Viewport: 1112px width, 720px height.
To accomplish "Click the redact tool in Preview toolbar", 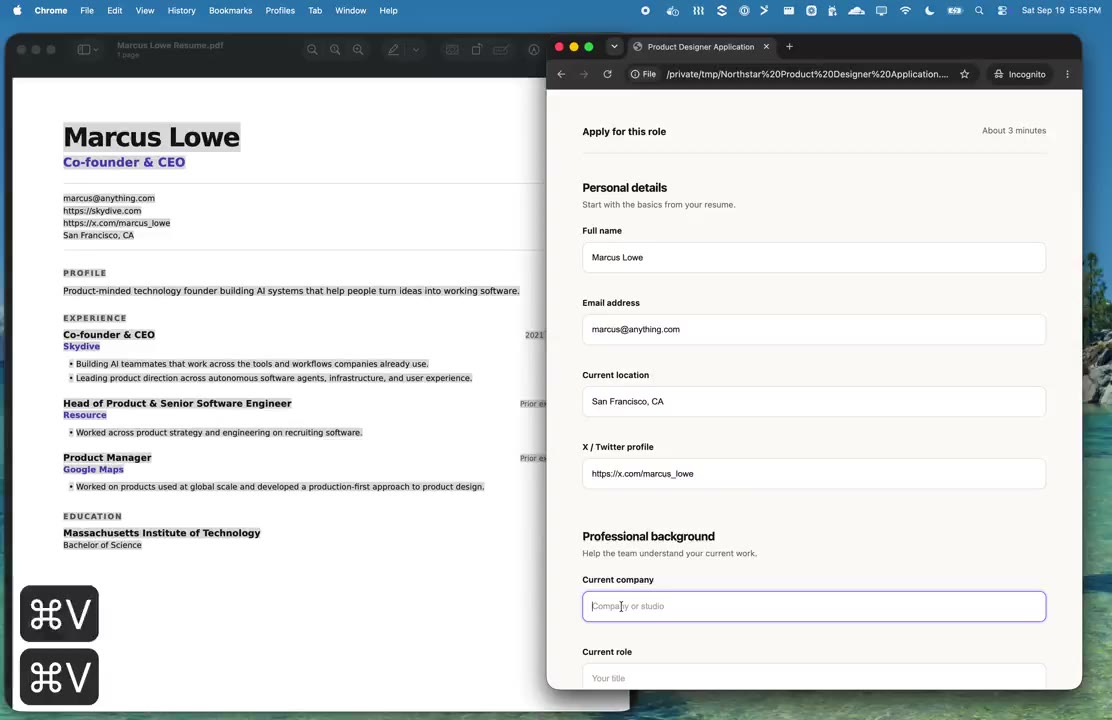I will coord(452,50).
